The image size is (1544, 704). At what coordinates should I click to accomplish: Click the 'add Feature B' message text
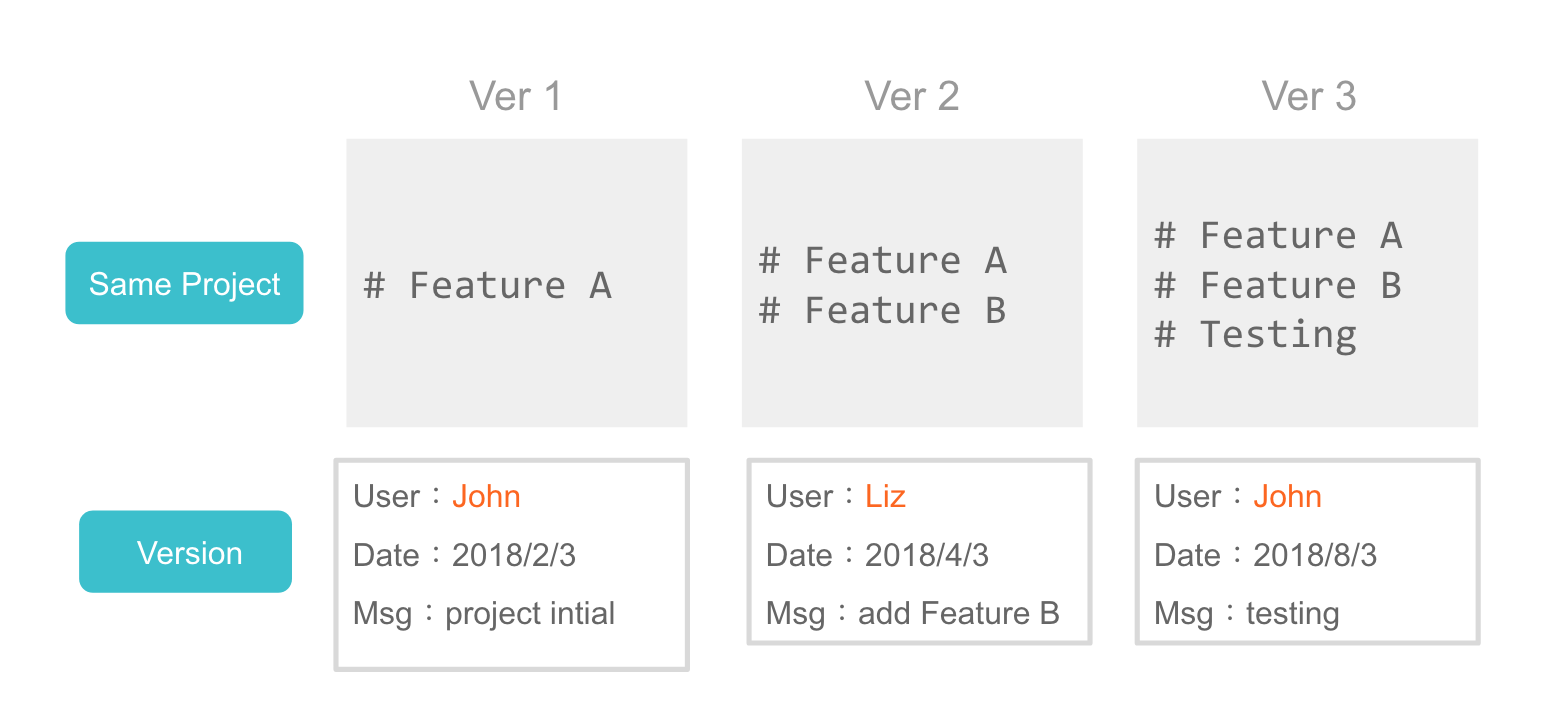[x=958, y=613]
